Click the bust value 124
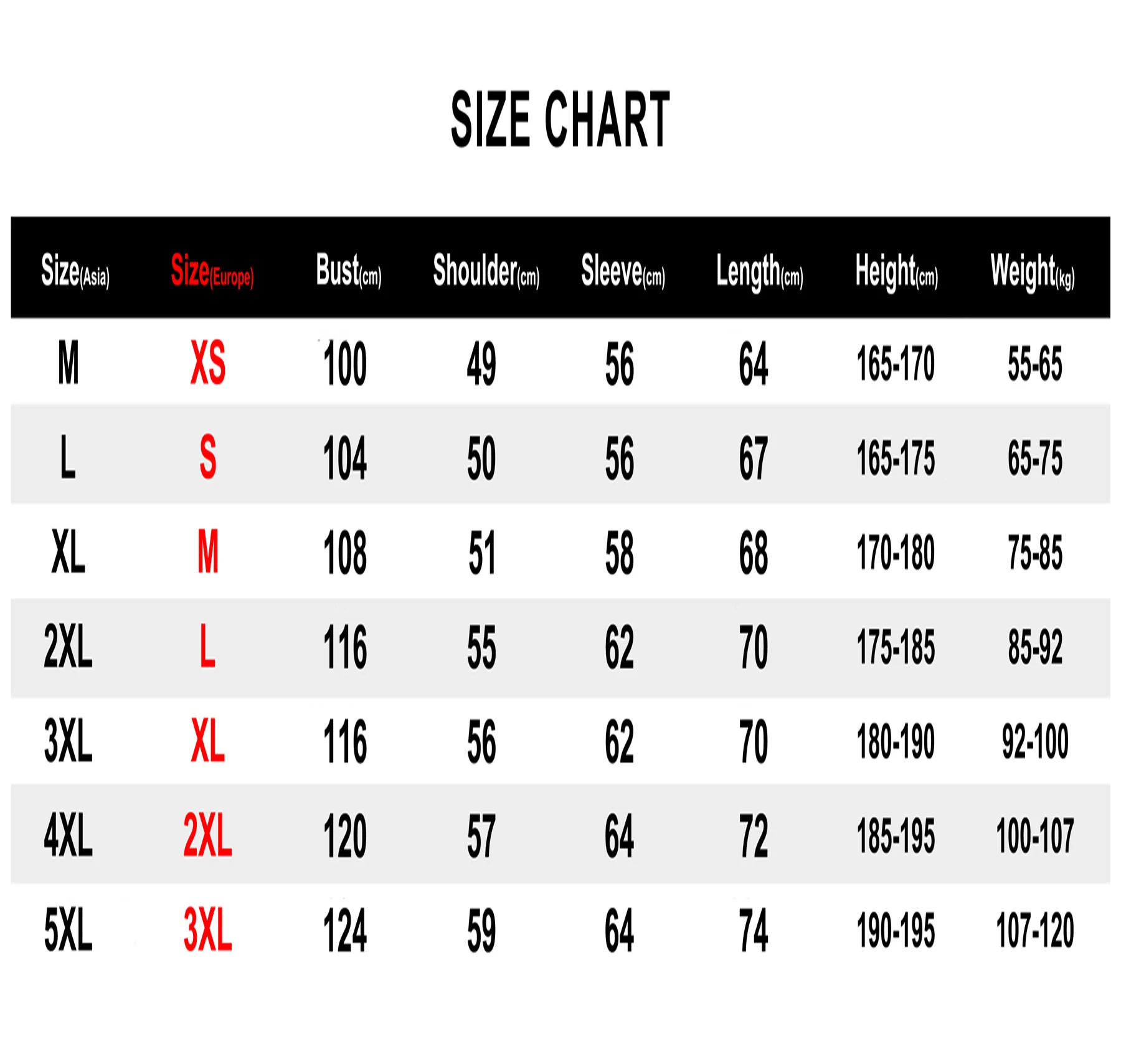1121x1064 pixels. tap(345, 930)
